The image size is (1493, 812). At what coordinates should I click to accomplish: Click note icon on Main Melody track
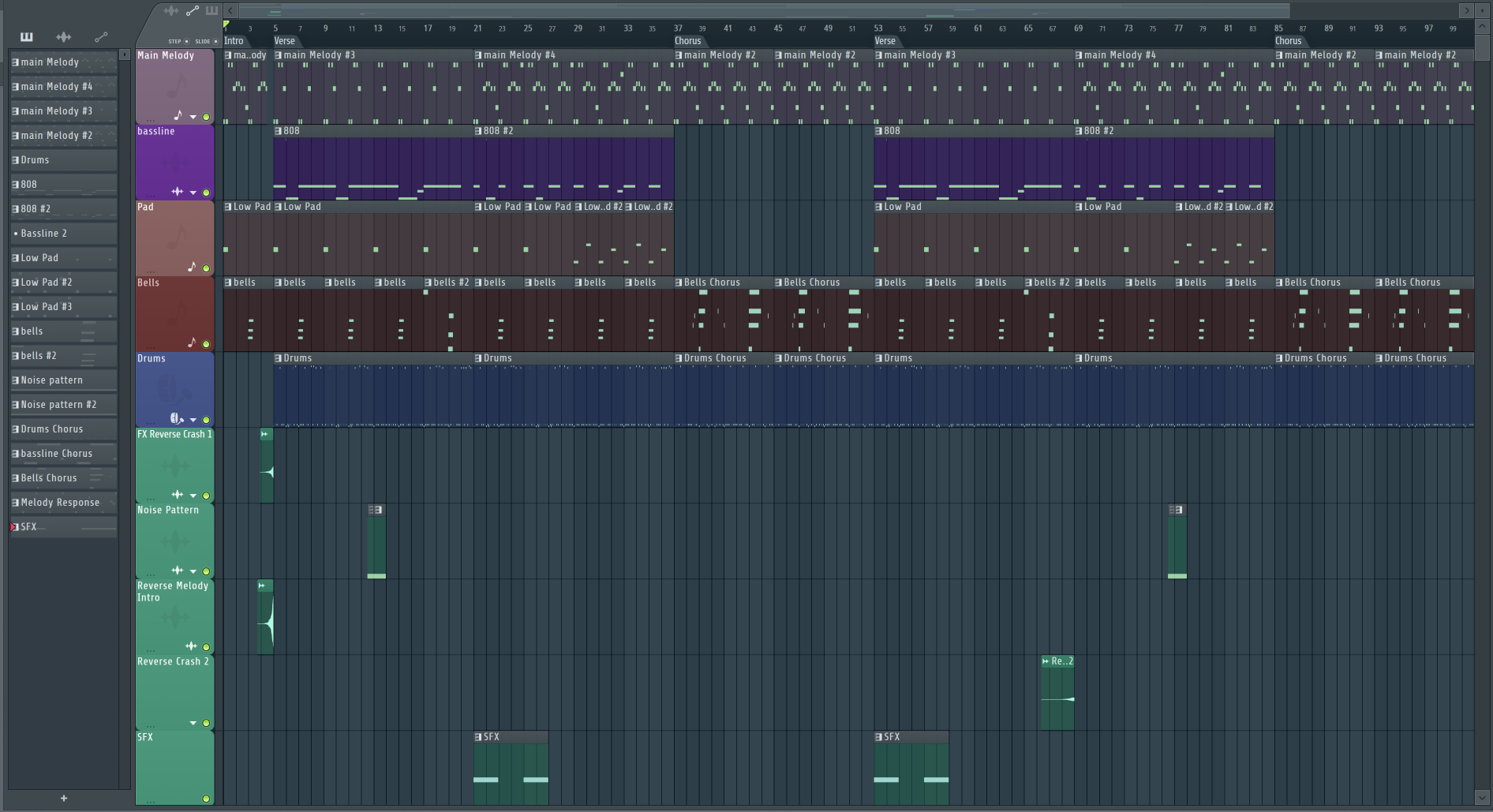click(178, 115)
